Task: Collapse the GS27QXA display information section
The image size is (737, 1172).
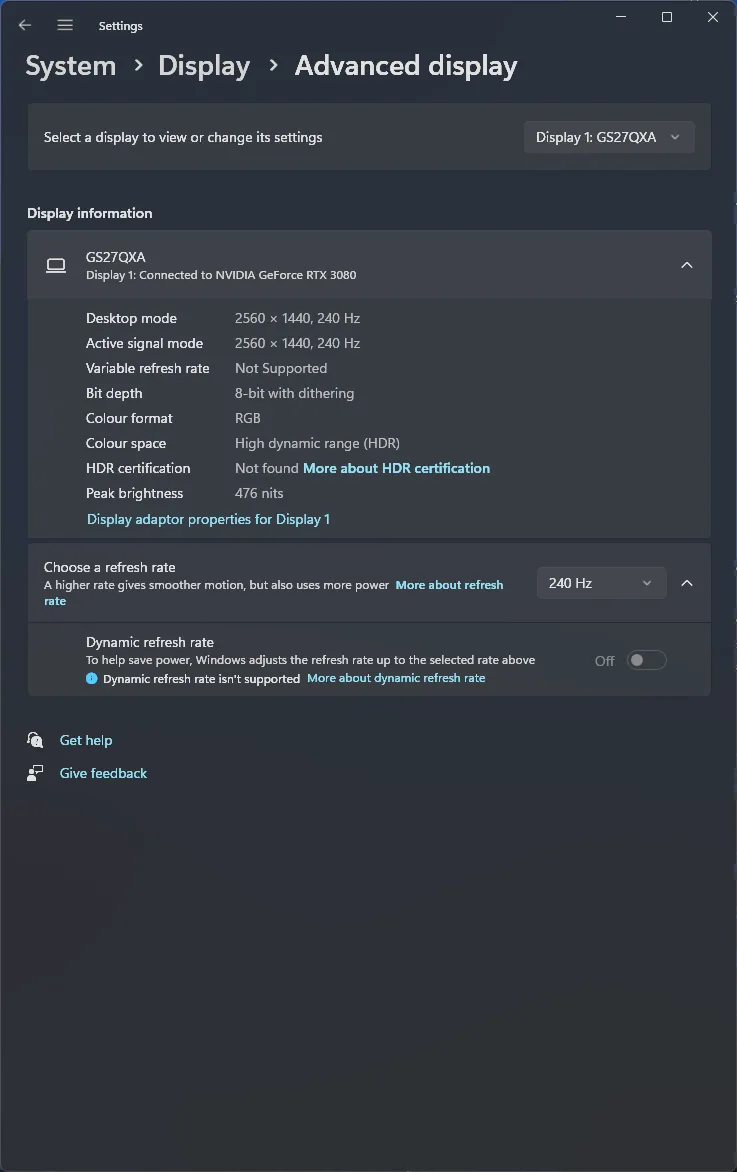Action: [x=687, y=265]
